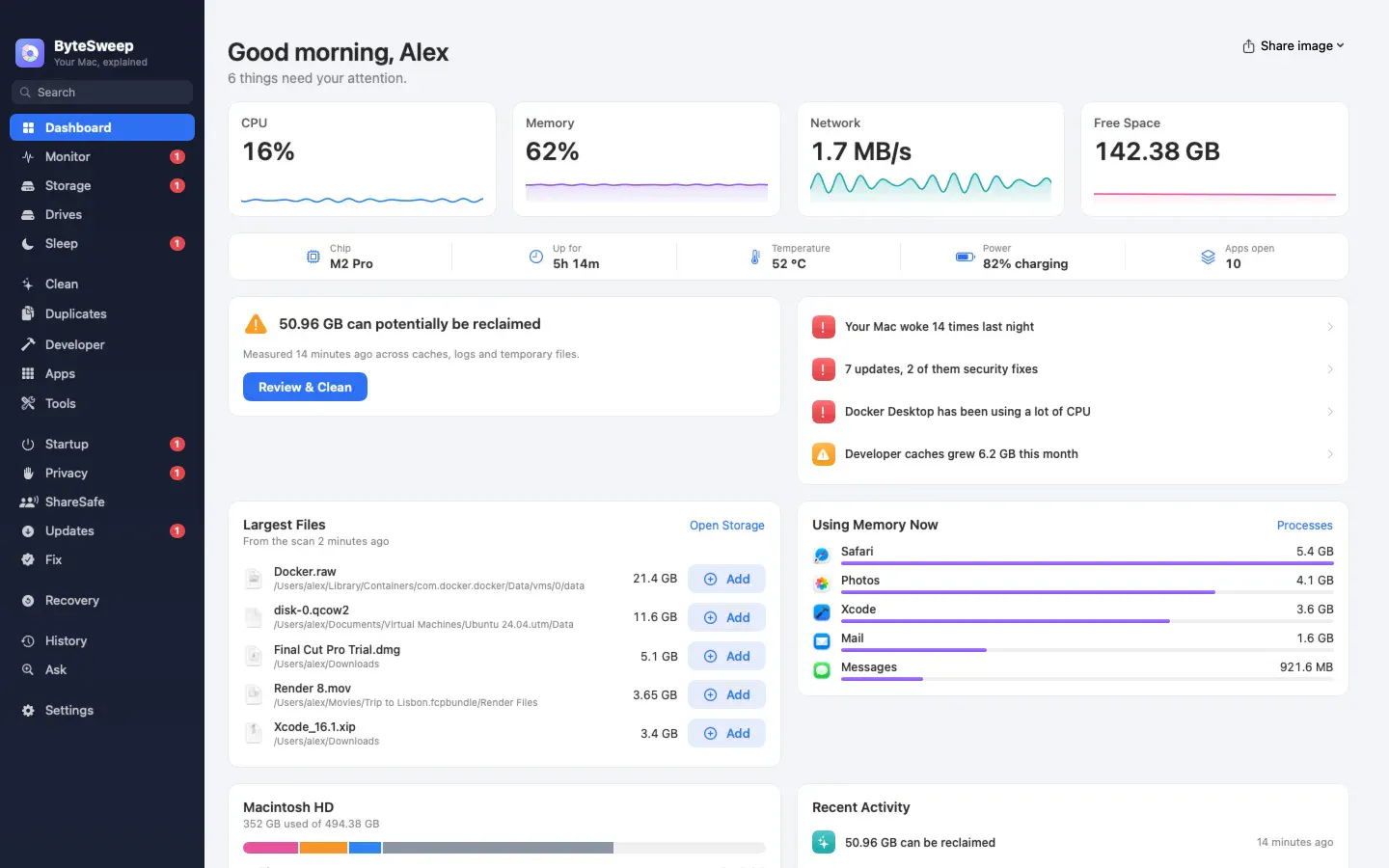Click the ByteSweep app logo icon
The image size is (1389, 868).
coord(30,53)
